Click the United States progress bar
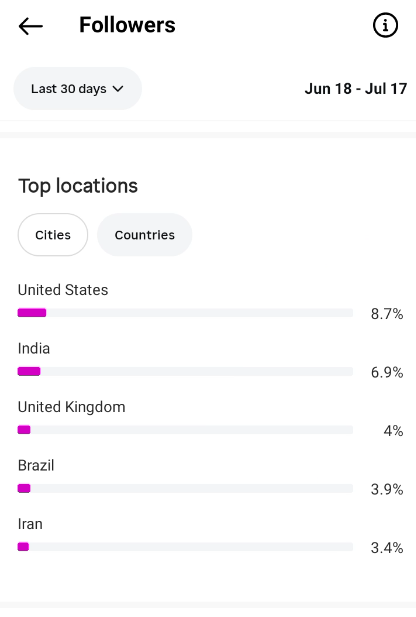 (185, 313)
